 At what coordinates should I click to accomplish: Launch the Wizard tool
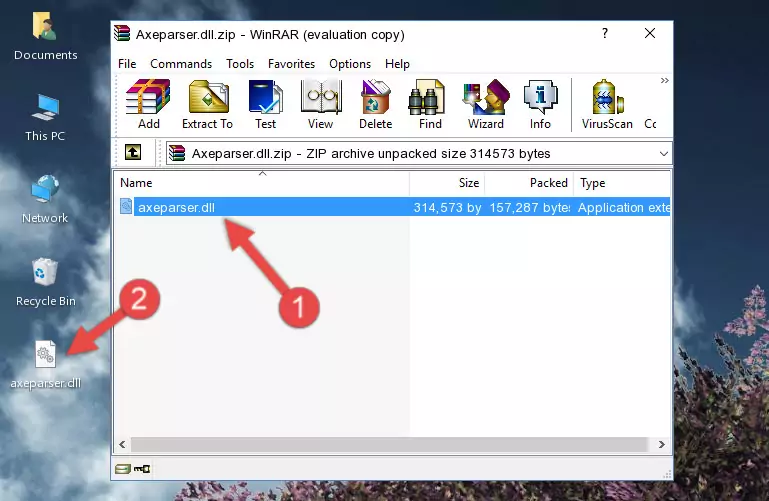[486, 104]
